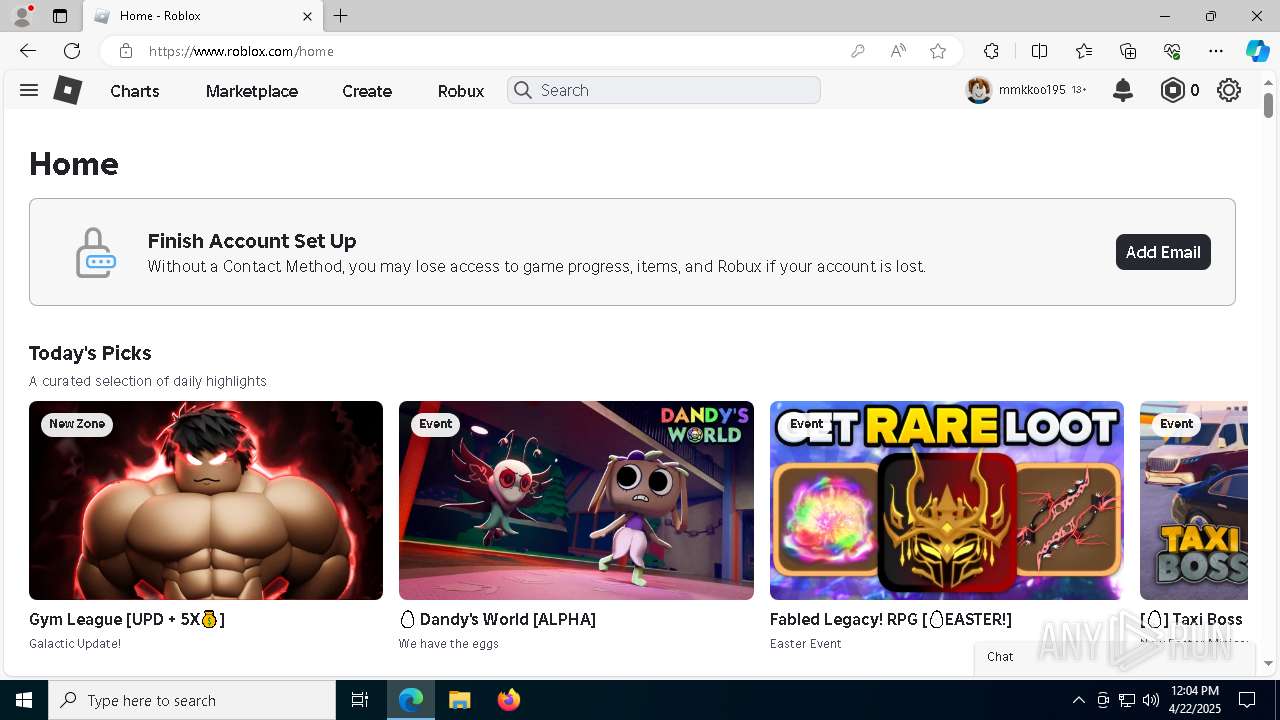Click the Read aloud icon
Viewport: 1280px width, 720px height.
click(x=898, y=51)
